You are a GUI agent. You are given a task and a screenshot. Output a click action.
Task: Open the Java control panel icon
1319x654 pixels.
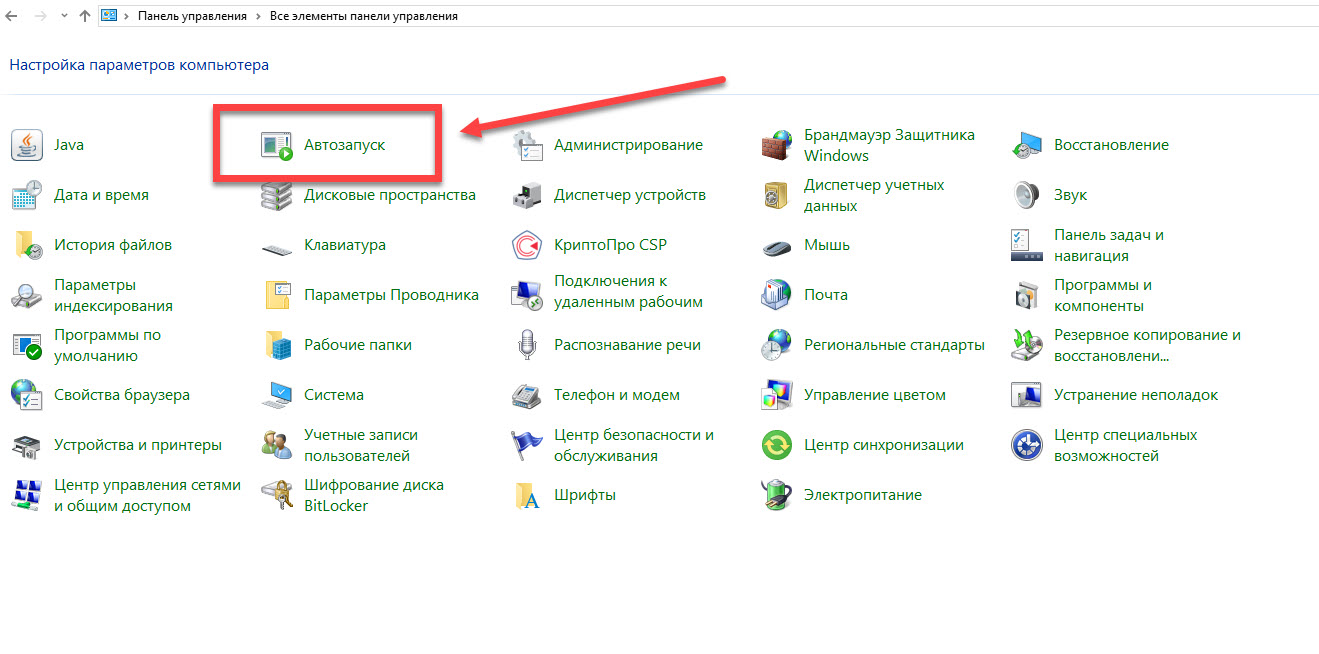(x=27, y=145)
